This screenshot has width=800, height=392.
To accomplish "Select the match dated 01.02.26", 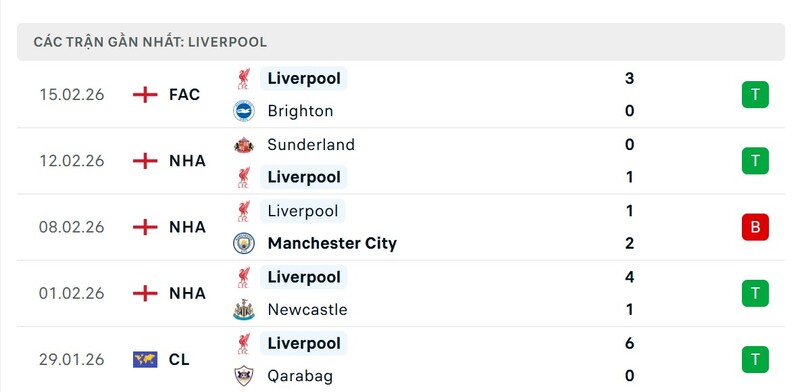I will 401,293.
